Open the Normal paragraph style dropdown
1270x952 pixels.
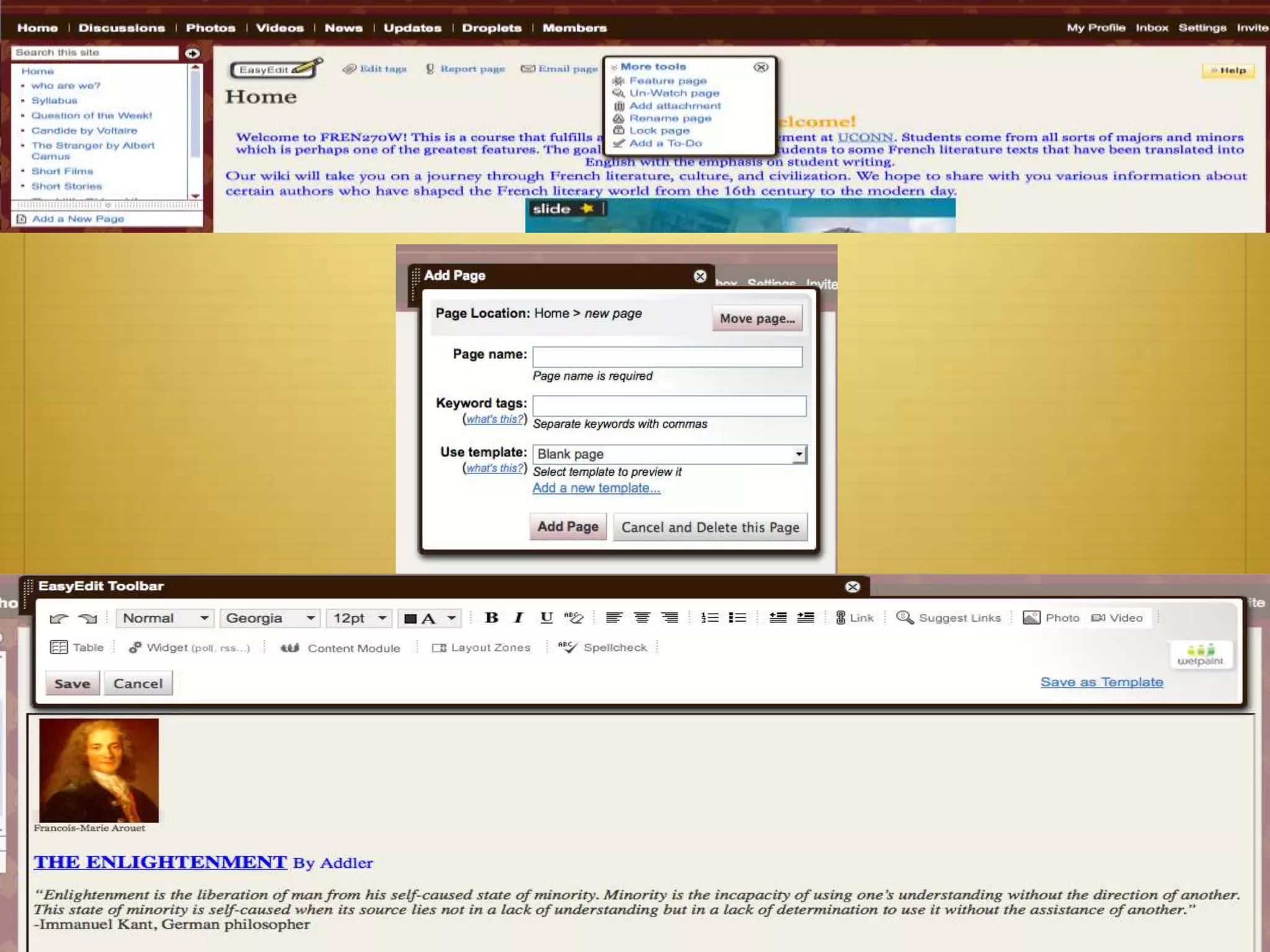tap(165, 618)
